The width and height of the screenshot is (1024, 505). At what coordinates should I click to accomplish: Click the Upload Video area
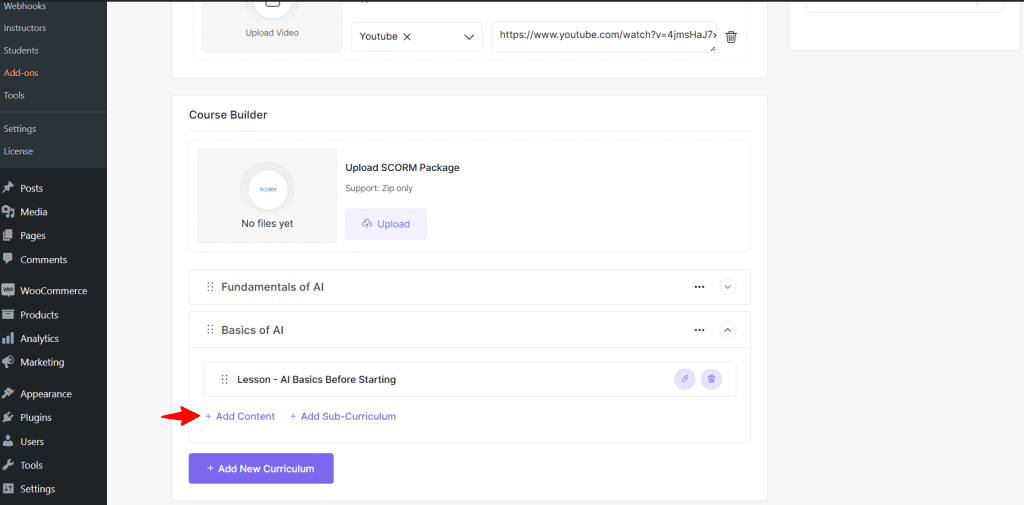[272, 25]
